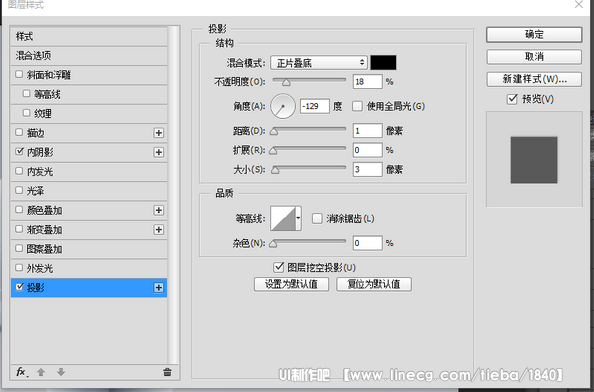This screenshot has height=392, width=594.
Task: Click the 取消 button
Action: [x=534, y=57]
